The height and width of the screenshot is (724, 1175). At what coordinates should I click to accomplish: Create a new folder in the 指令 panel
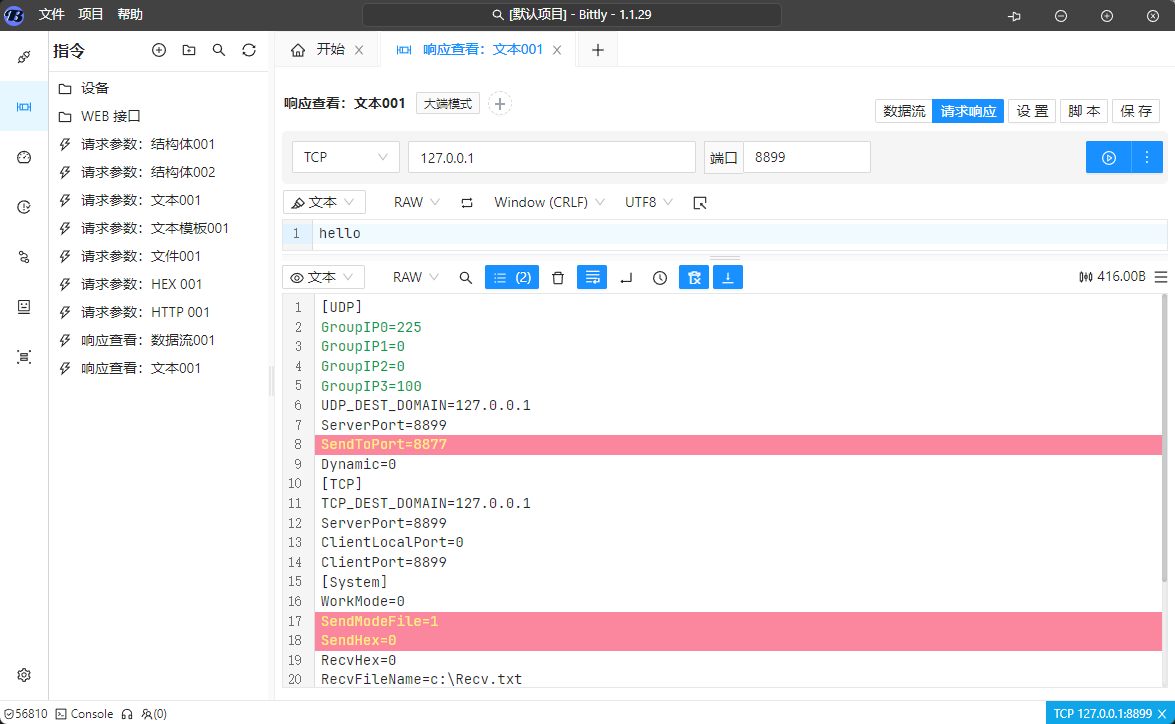click(x=188, y=50)
